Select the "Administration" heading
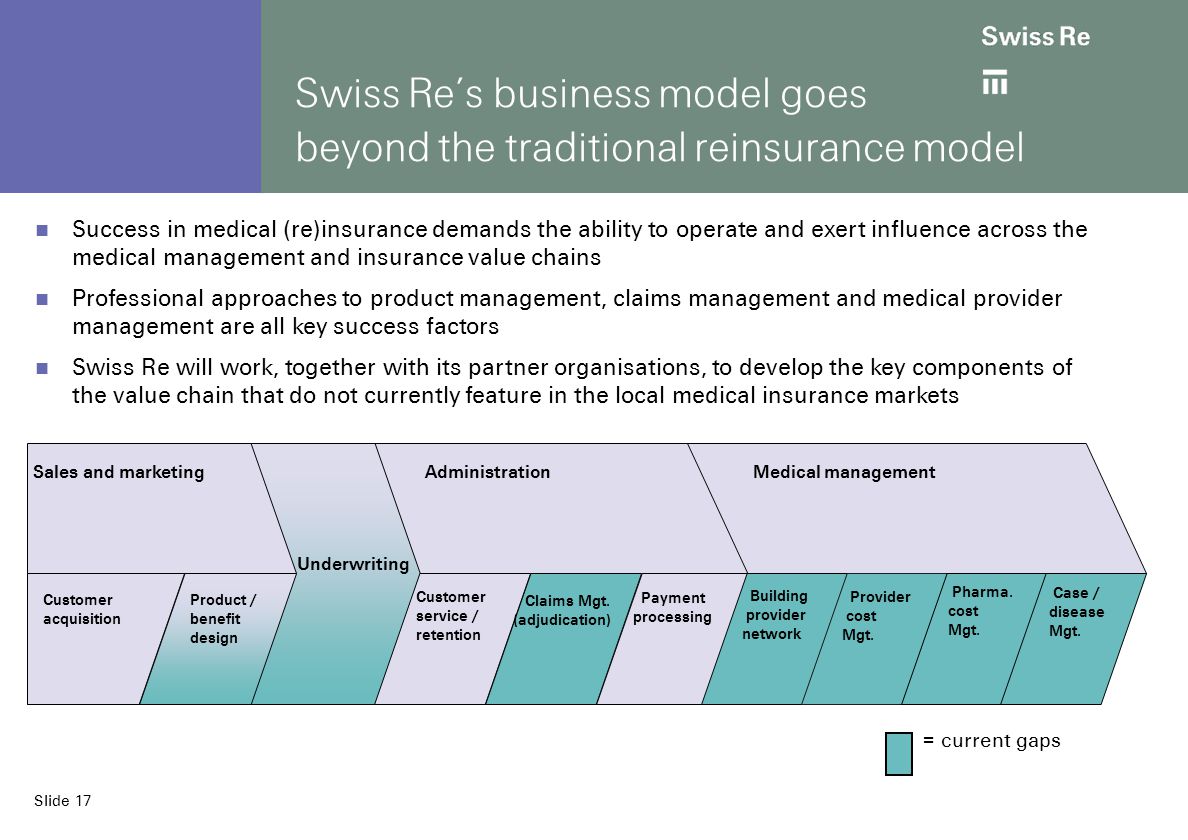The height and width of the screenshot is (840, 1188). point(487,472)
